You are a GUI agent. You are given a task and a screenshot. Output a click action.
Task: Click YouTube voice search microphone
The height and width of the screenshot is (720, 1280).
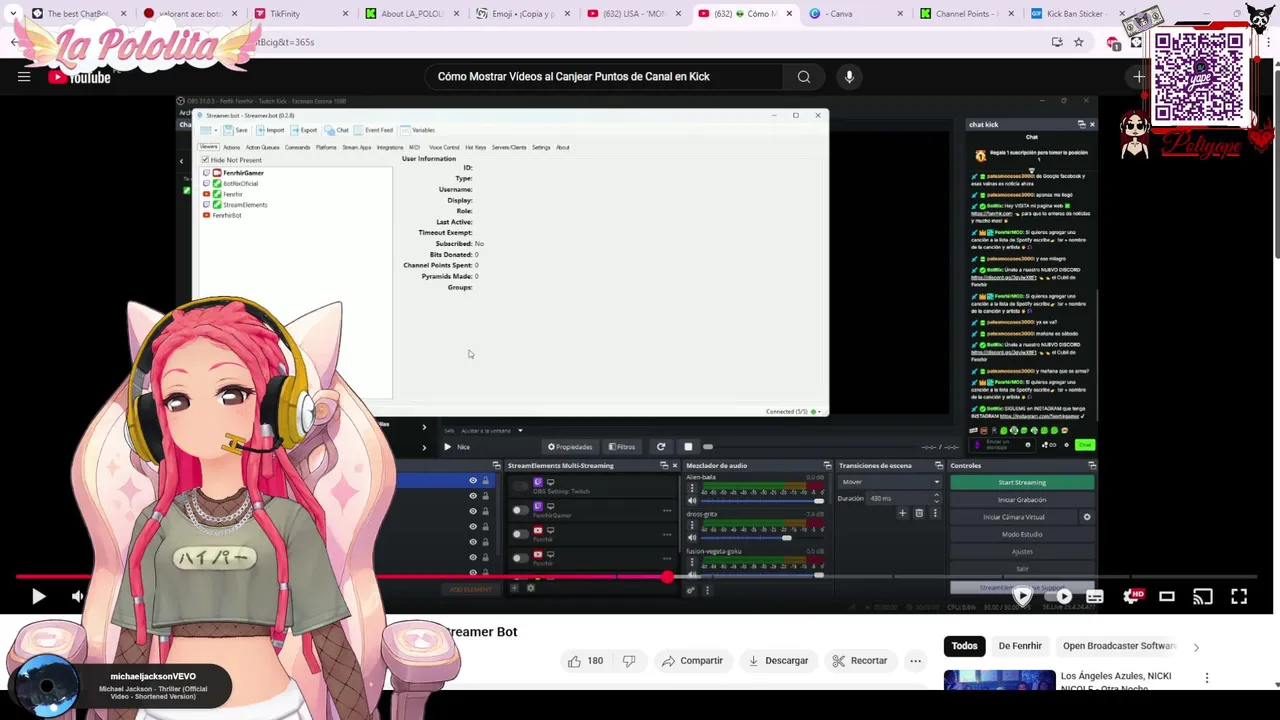point(849,77)
